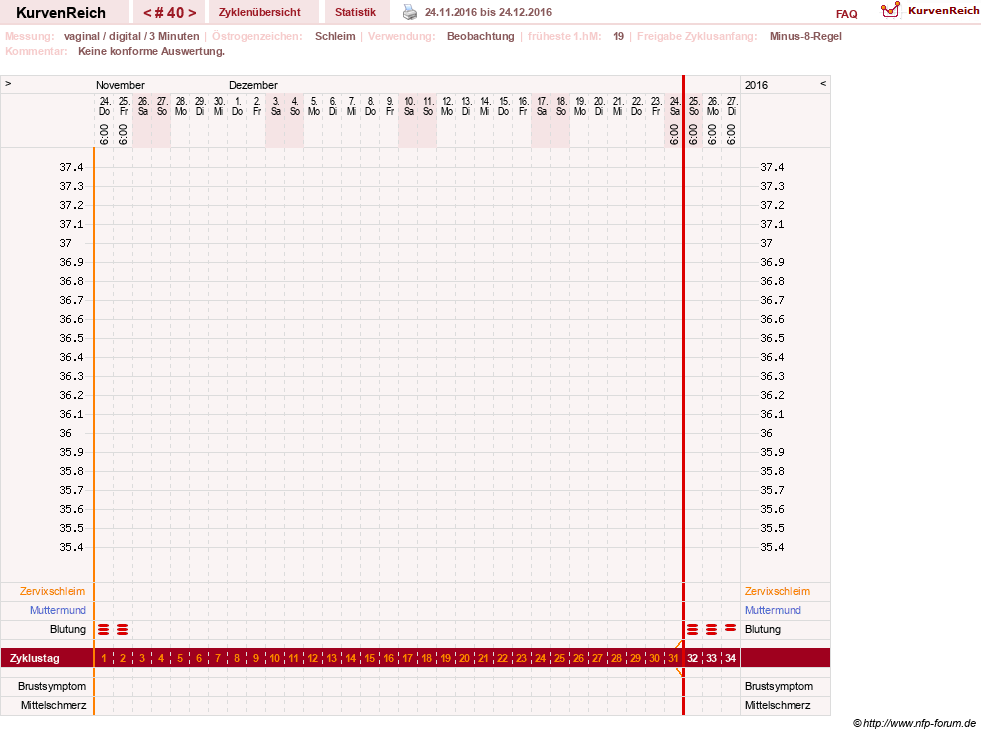Image resolution: width=981 pixels, height=735 pixels.
Task: Go to next cycle via right chevron
Action: coord(192,13)
